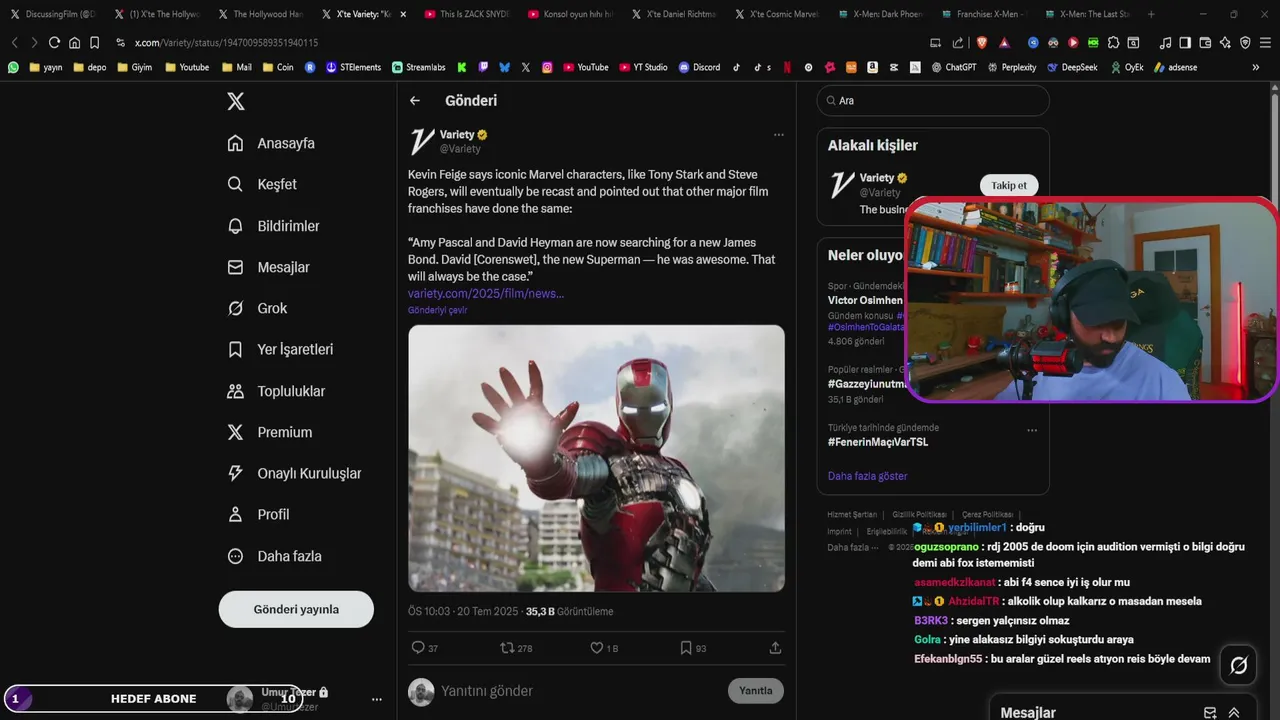Image resolution: width=1280 pixels, height=720 pixels.
Task: Switch to X-Men: Dark Phoenix tab
Action: [880, 14]
